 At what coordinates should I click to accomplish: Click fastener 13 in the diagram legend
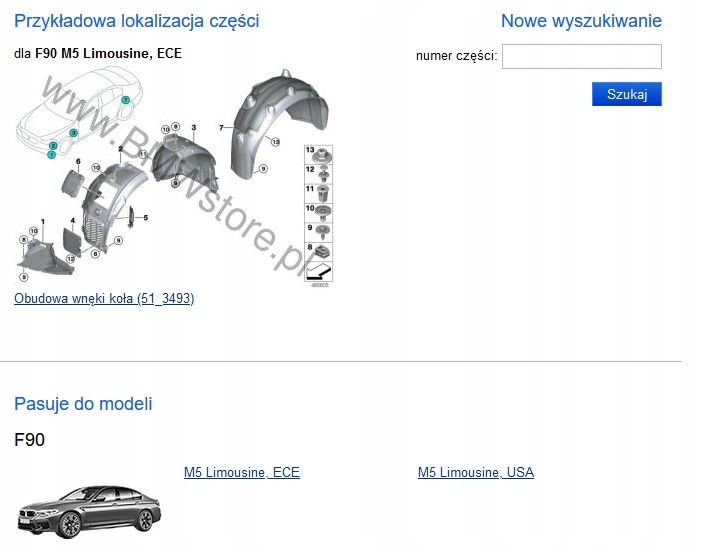point(318,155)
